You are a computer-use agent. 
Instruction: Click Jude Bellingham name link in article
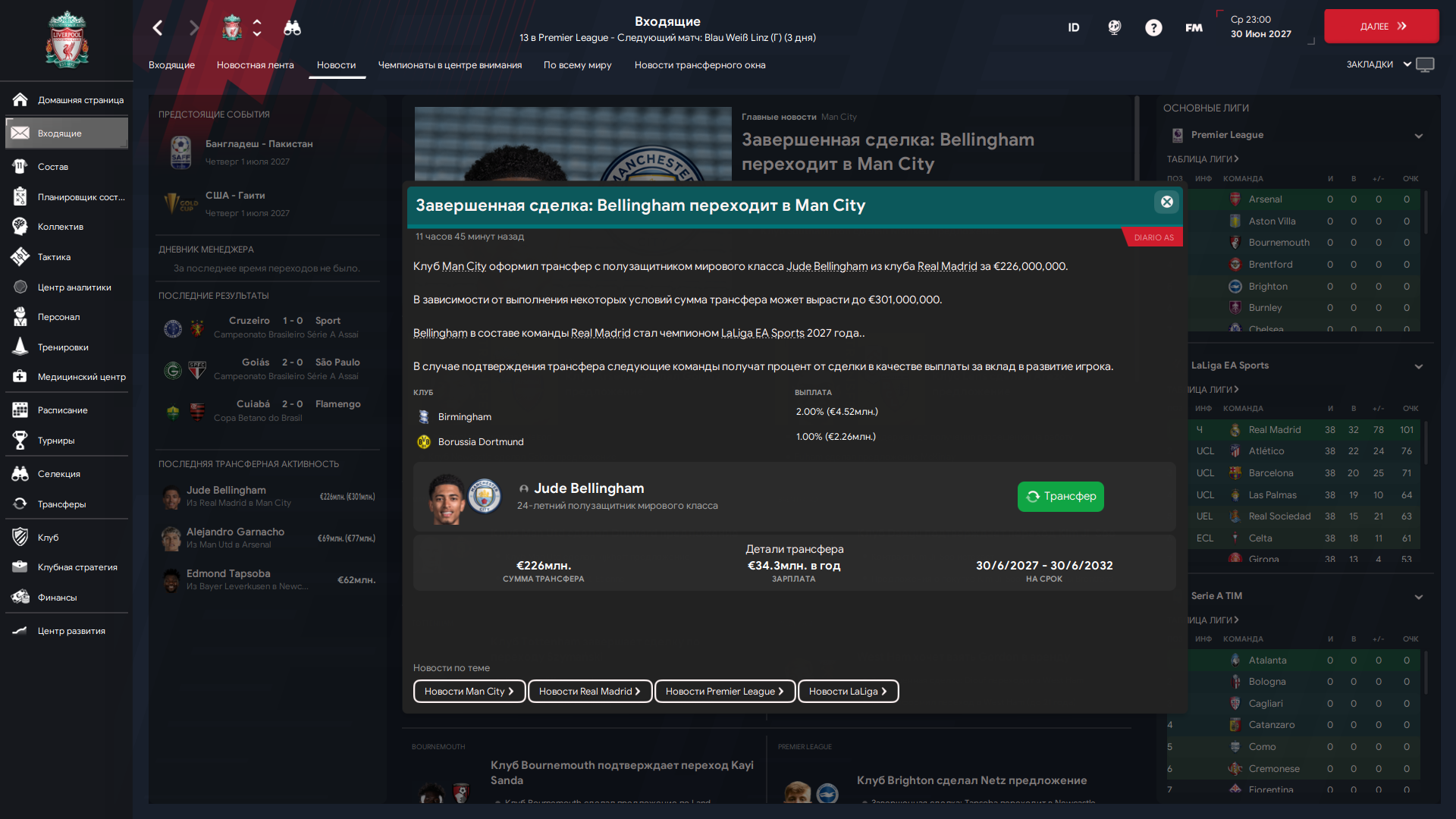pos(827,267)
